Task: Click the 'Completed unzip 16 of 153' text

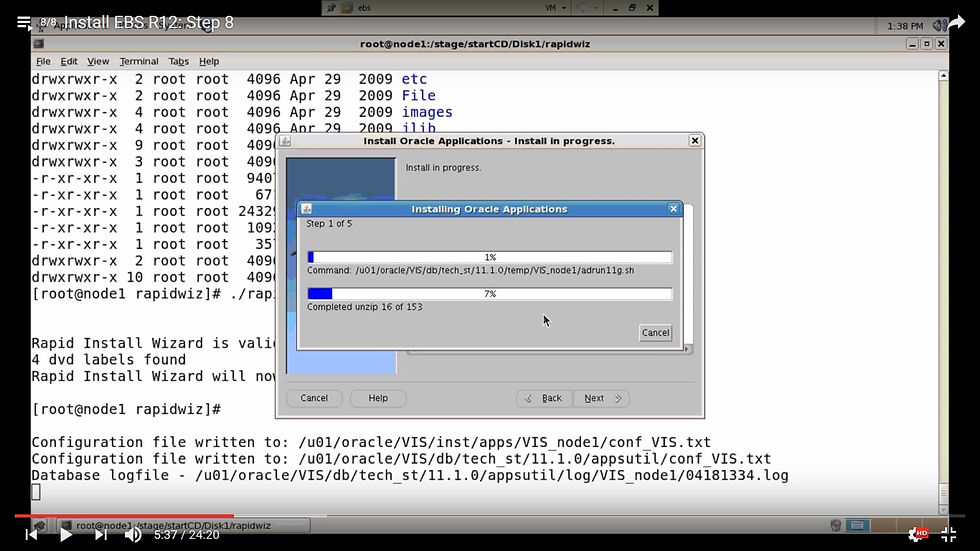Action: coord(364,307)
